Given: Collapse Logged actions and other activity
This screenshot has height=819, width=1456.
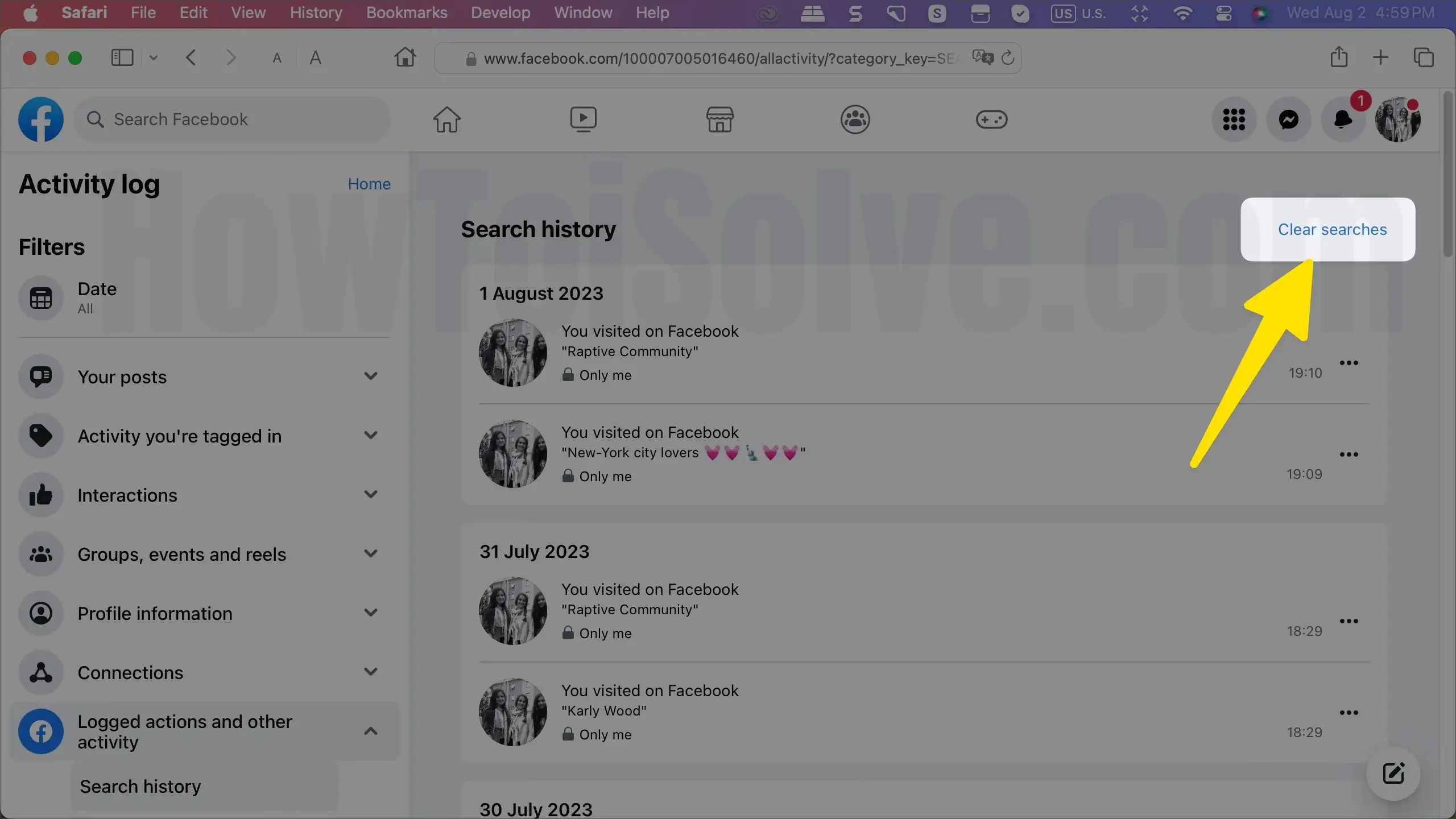Looking at the screenshot, I should pyautogui.click(x=371, y=731).
